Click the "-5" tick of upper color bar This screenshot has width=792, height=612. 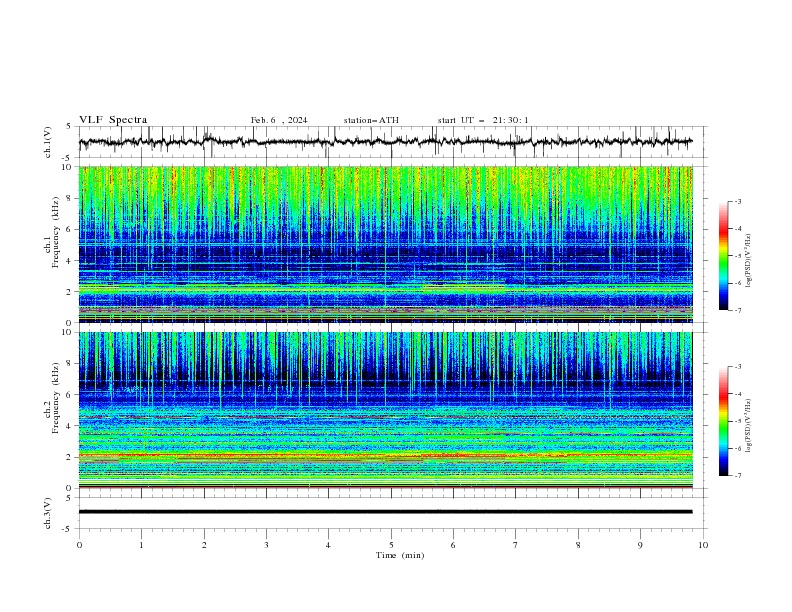pos(737,256)
